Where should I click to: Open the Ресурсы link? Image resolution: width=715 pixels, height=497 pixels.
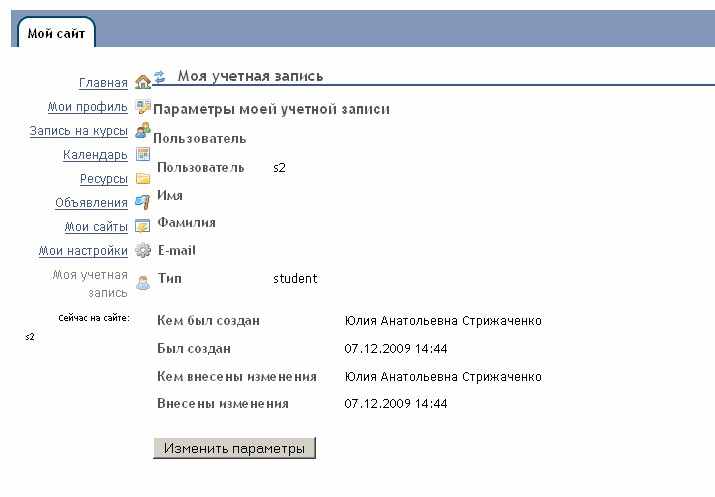coord(104,179)
